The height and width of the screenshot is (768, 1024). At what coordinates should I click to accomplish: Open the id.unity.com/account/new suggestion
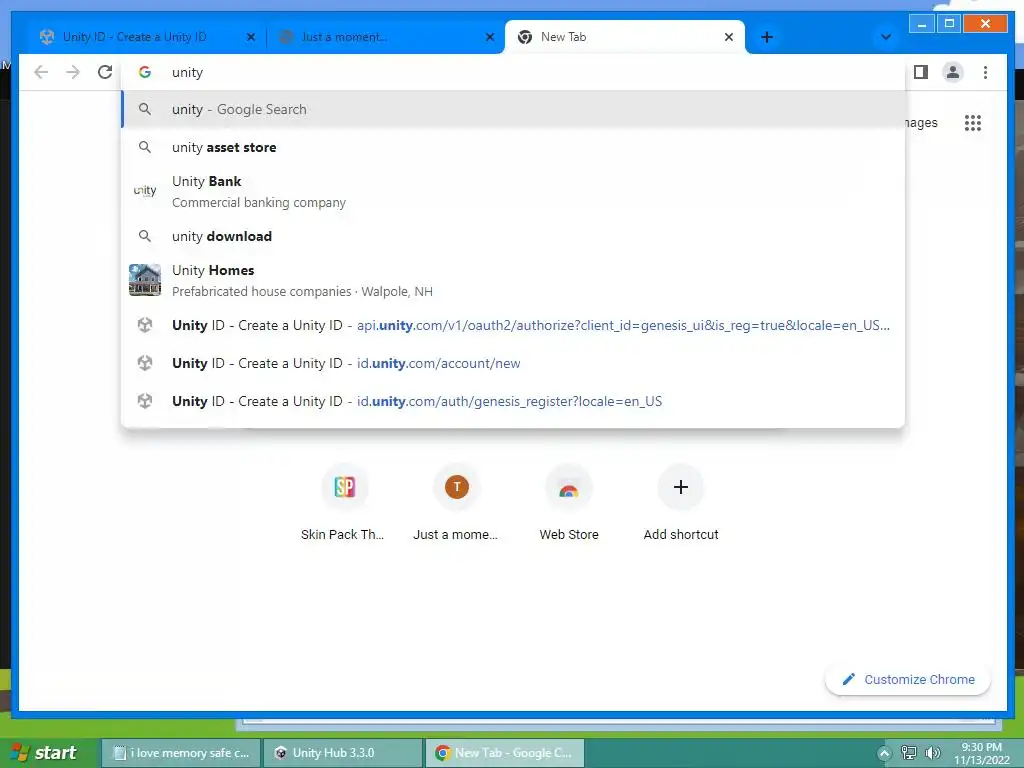[513, 363]
